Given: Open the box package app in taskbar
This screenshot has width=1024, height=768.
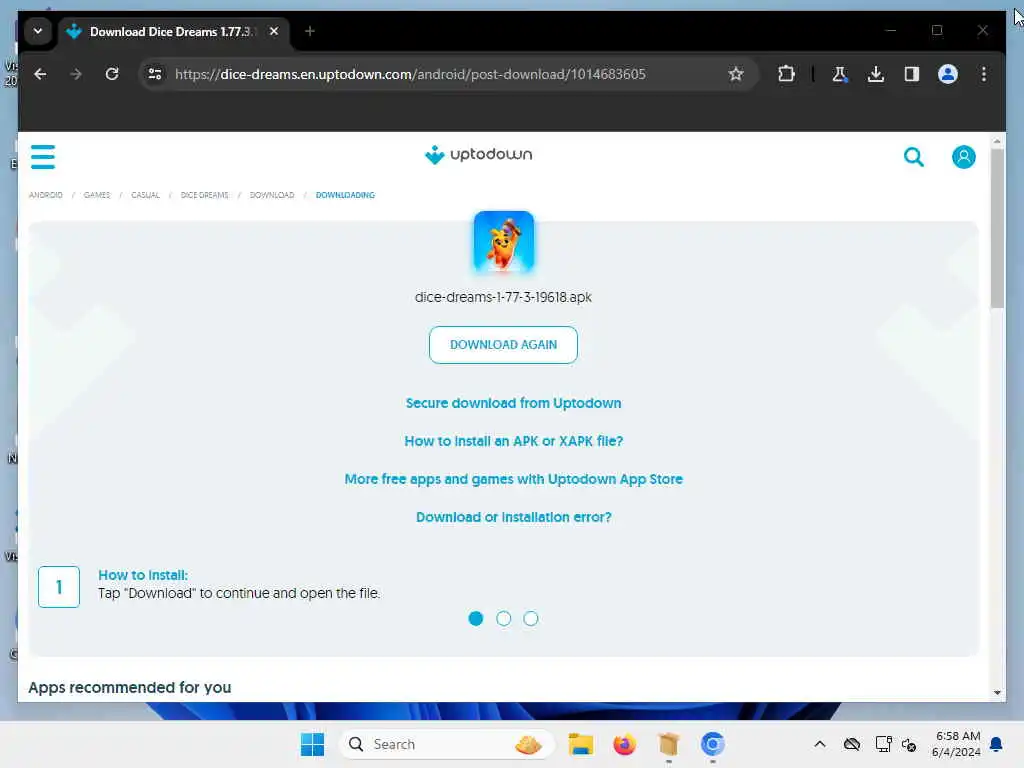Looking at the screenshot, I should pyautogui.click(x=669, y=744).
